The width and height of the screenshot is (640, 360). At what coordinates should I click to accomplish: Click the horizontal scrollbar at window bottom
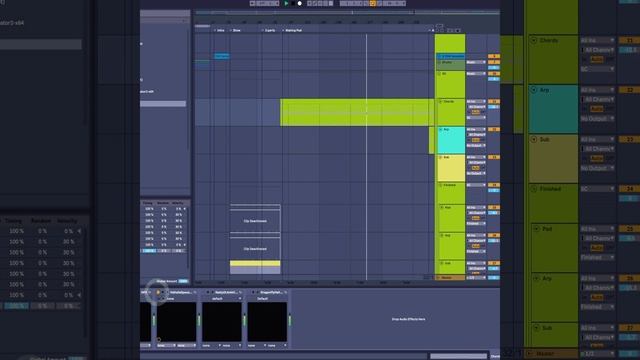tap(458, 356)
